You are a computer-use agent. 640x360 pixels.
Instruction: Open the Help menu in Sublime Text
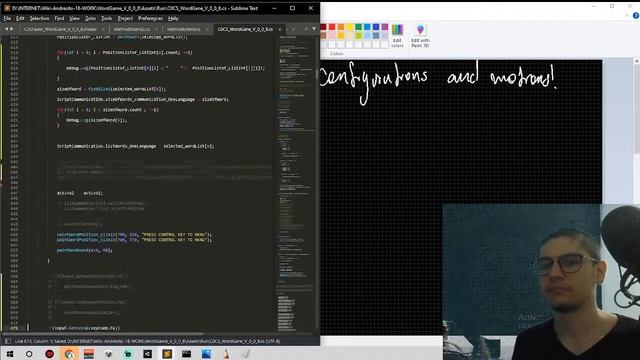pos(173,18)
